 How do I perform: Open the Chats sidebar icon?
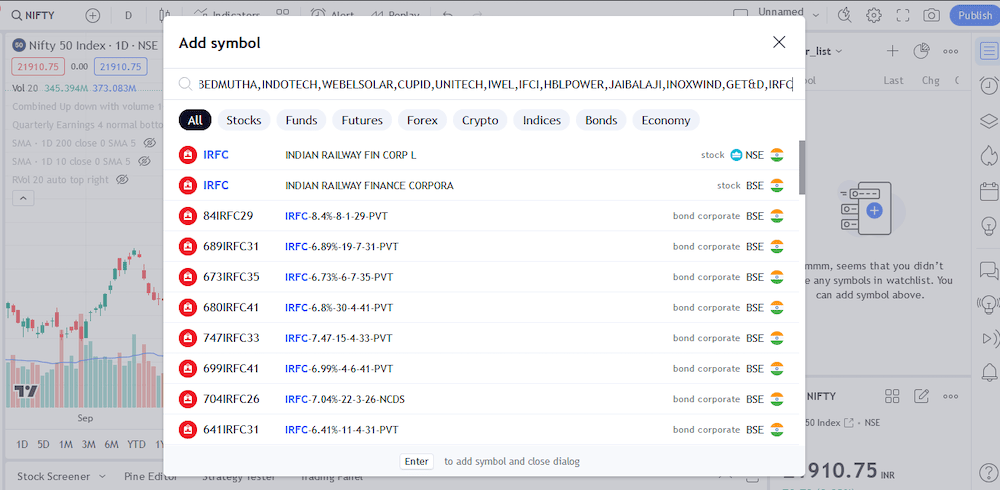click(x=988, y=269)
